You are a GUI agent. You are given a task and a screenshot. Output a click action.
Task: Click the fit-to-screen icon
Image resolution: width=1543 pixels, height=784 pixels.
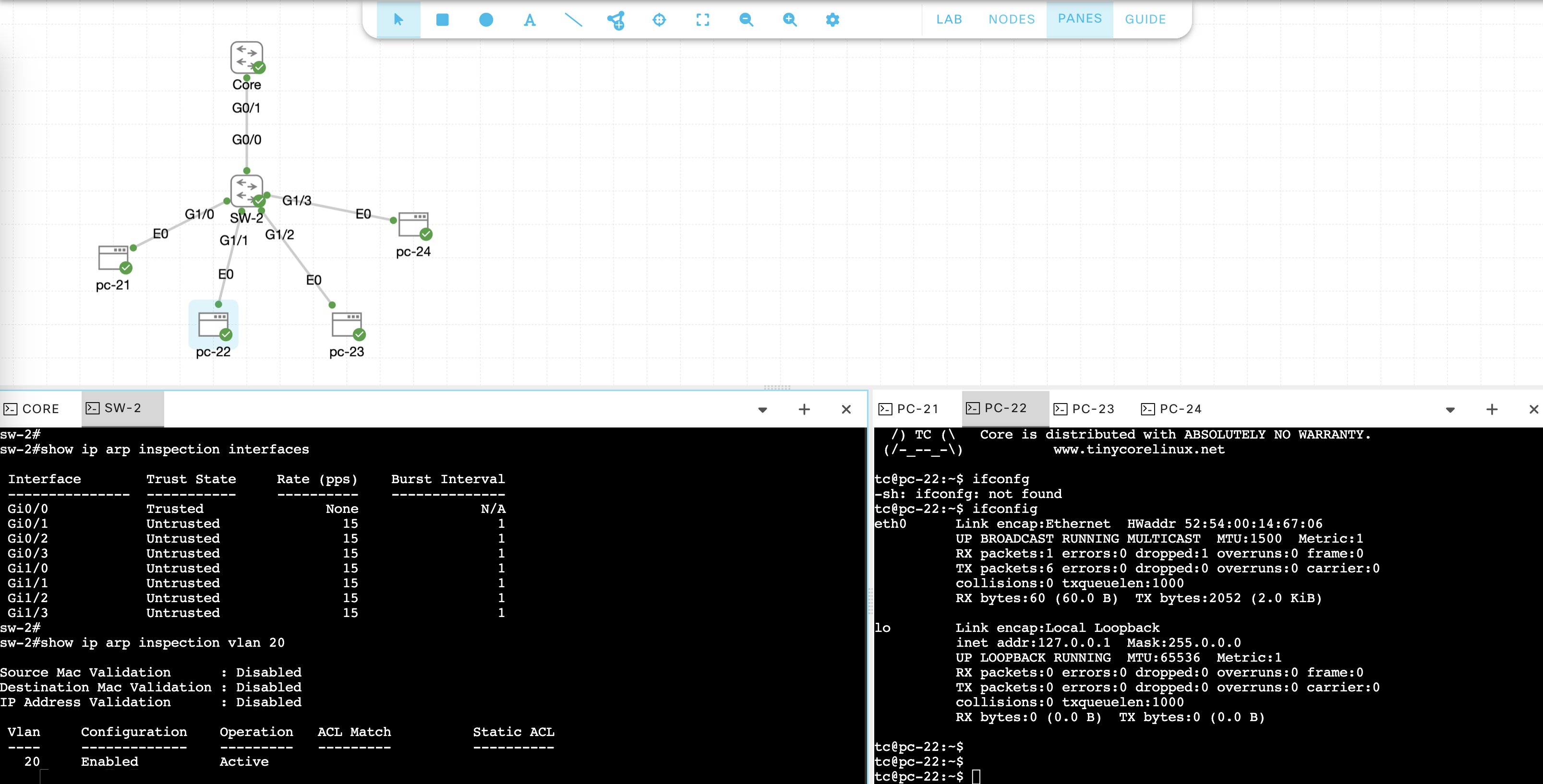click(703, 20)
